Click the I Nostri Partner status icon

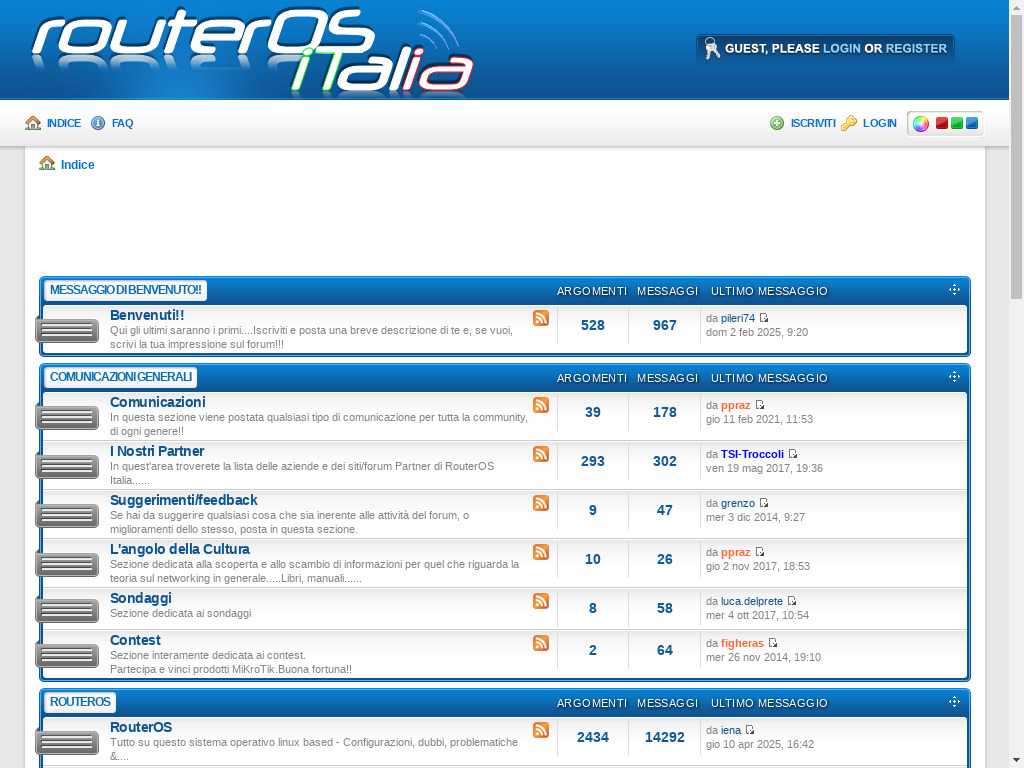(x=67, y=466)
